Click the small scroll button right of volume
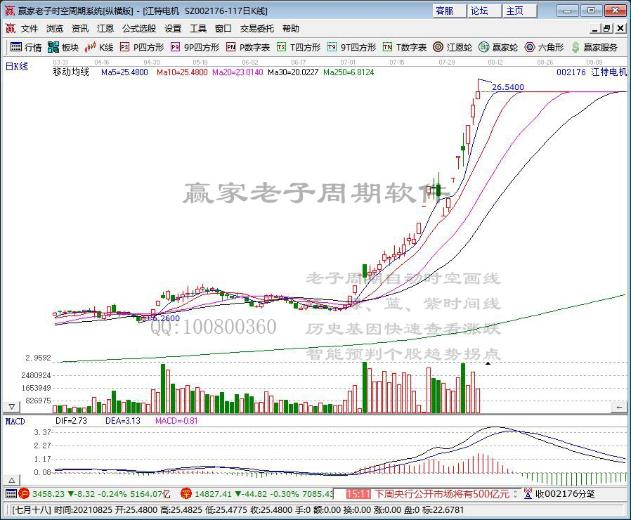 coord(619,407)
